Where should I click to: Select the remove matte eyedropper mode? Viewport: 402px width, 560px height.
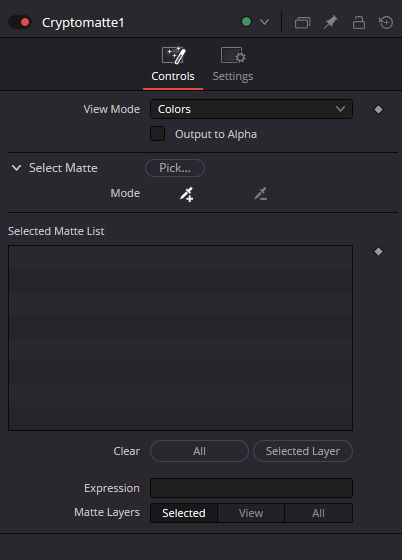pyautogui.click(x=261, y=194)
